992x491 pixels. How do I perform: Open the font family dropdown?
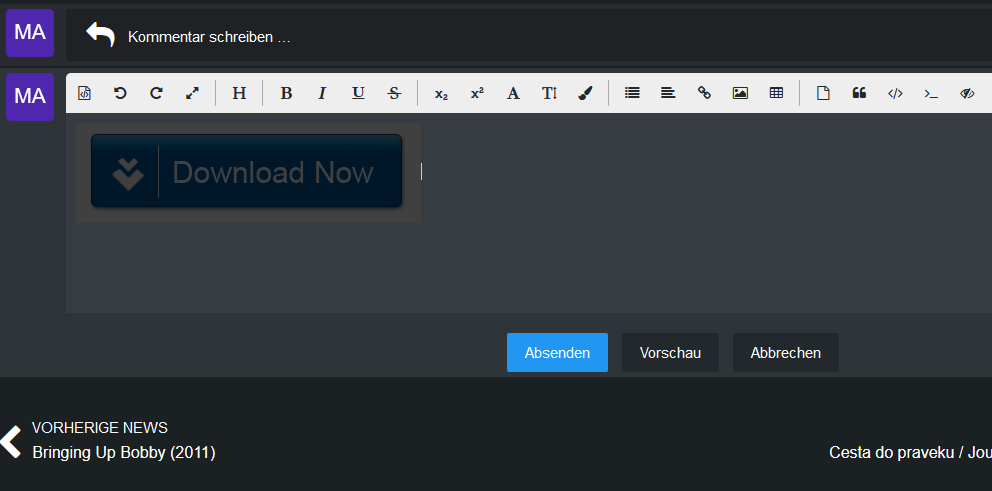tap(513, 93)
